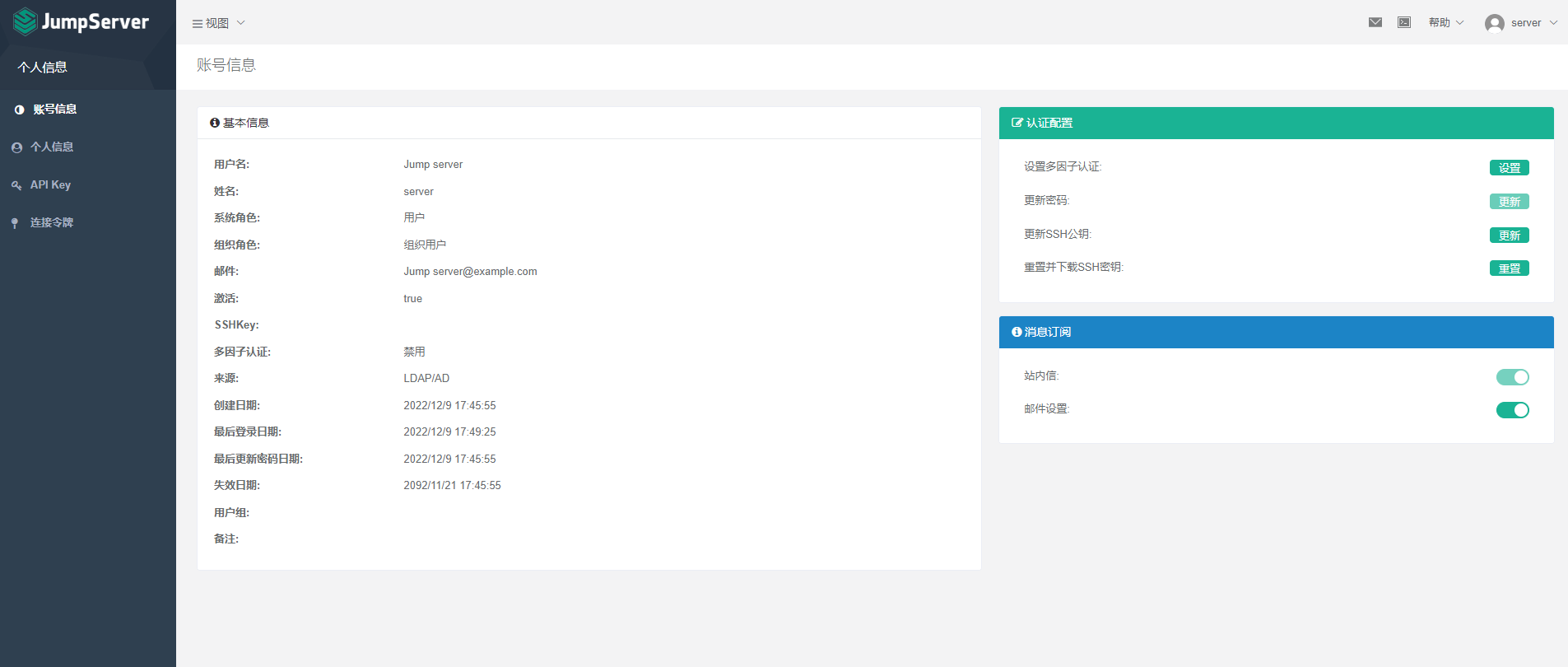Click the 姓名 value server
Image resolution: width=1568 pixels, height=667 pixels.
tap(418, 192)
